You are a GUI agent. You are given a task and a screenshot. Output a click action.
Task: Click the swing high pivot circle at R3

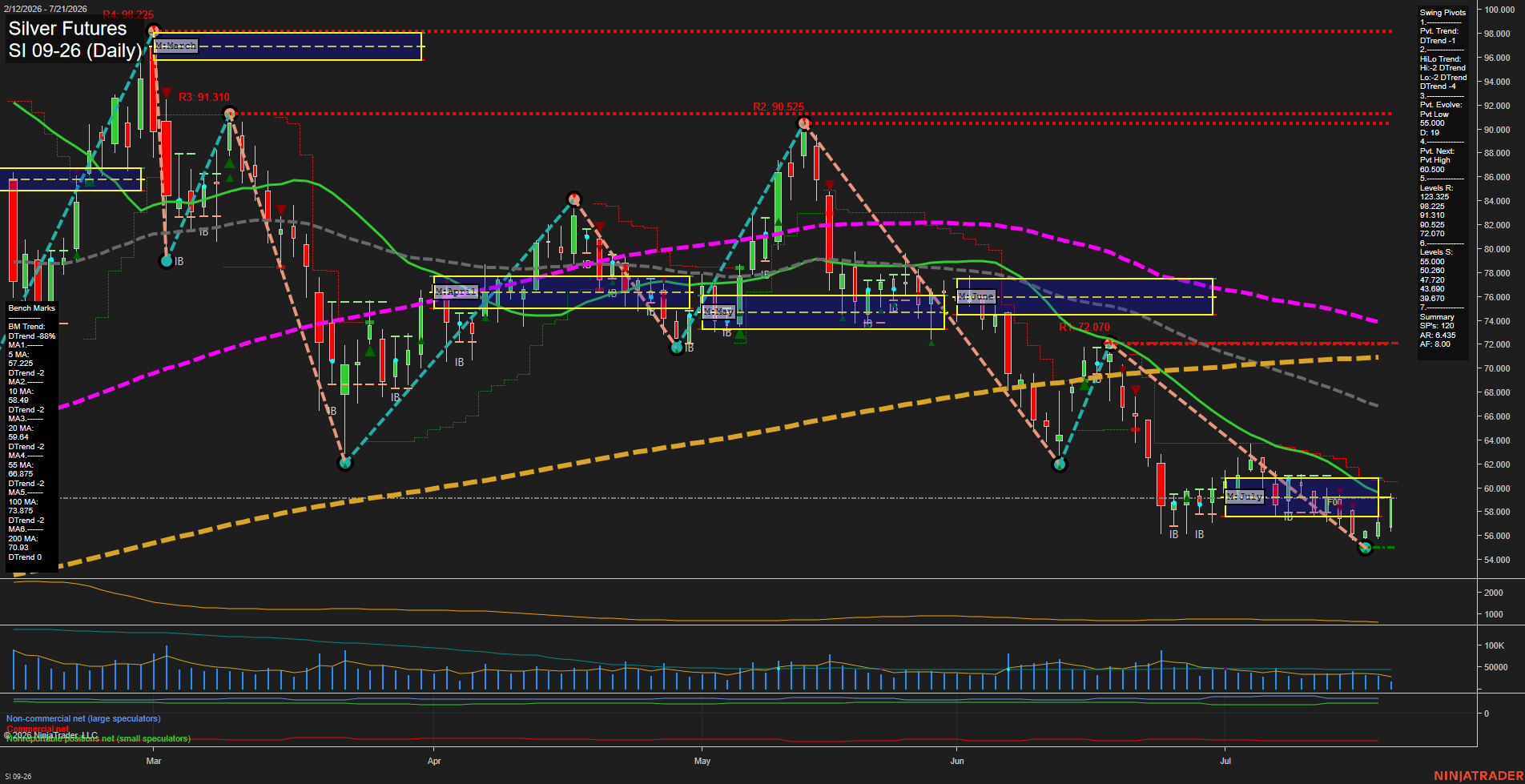[230, 114]
